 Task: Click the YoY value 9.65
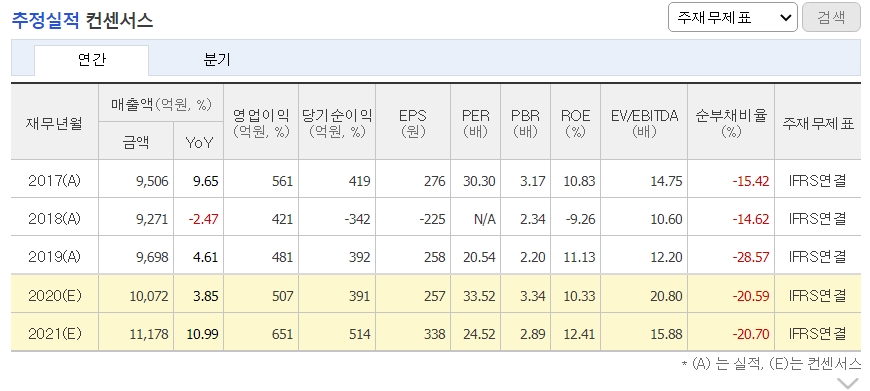205,181
